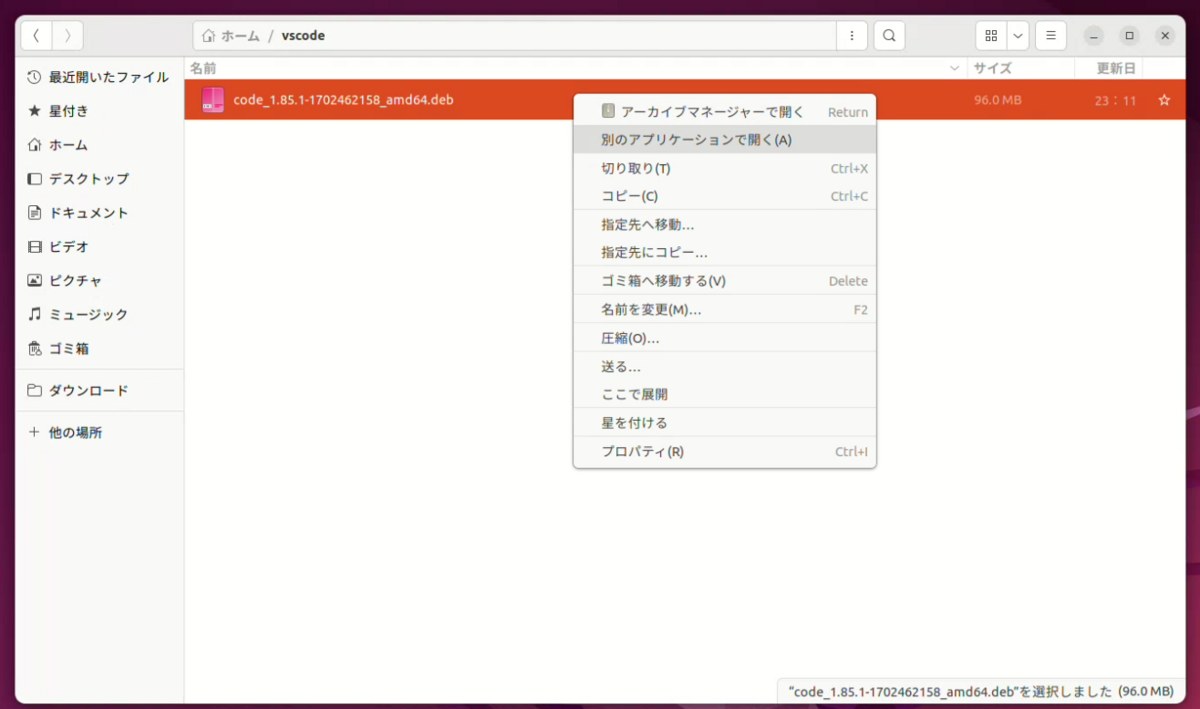Sort by 更新日 column header
Viewport: 1200px width, 709px height.
click(x=1108, y=68)
